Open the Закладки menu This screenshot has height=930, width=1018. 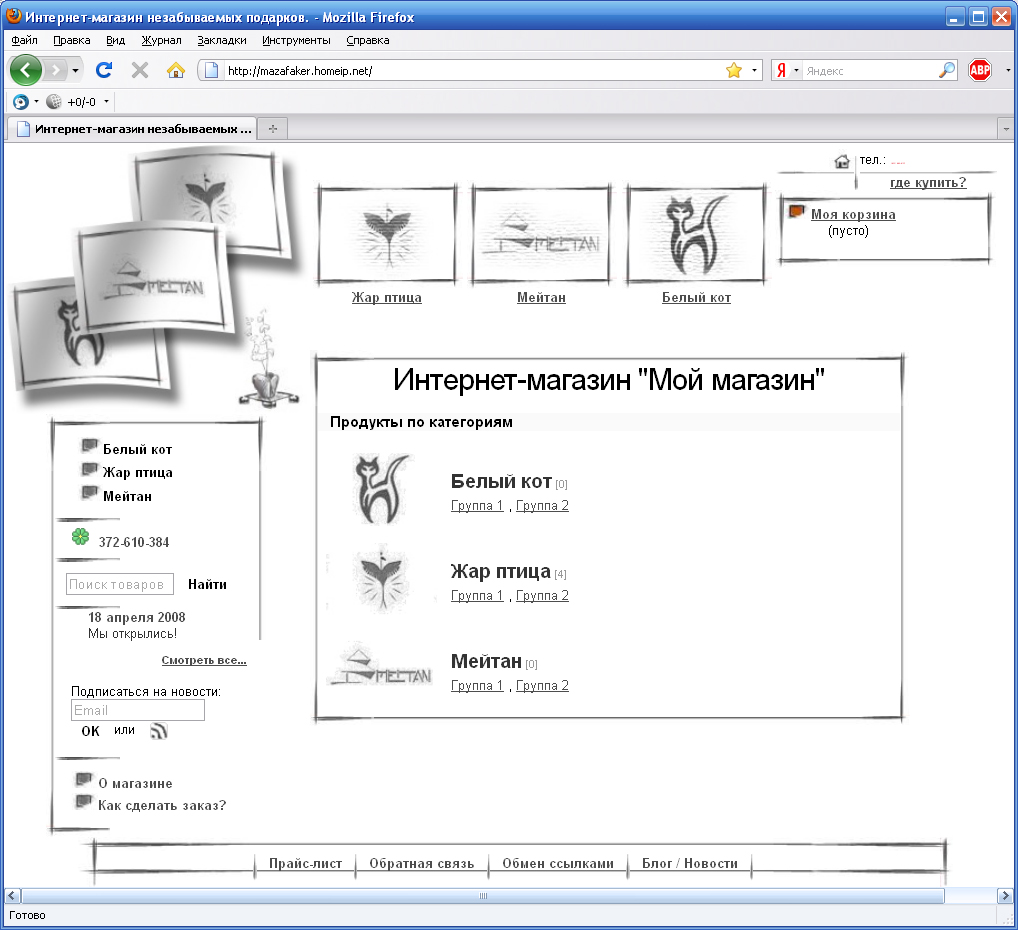point(222,40)
